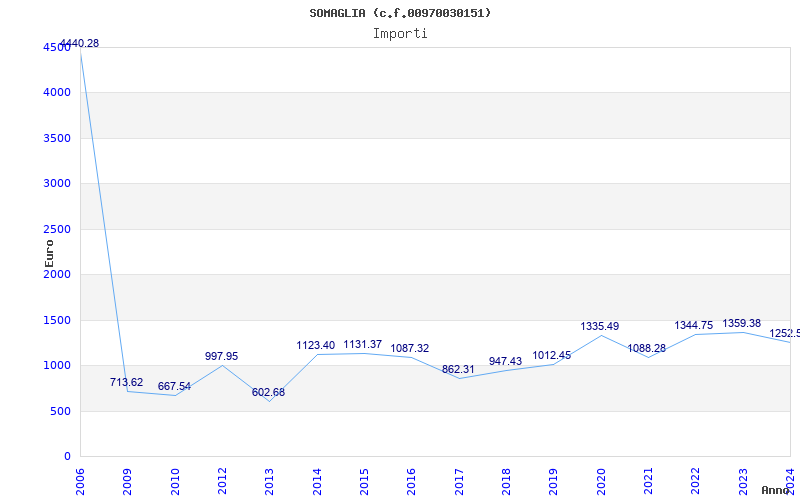
Task: Select the 2006 x-axis year label
Action: click(80, 482)
